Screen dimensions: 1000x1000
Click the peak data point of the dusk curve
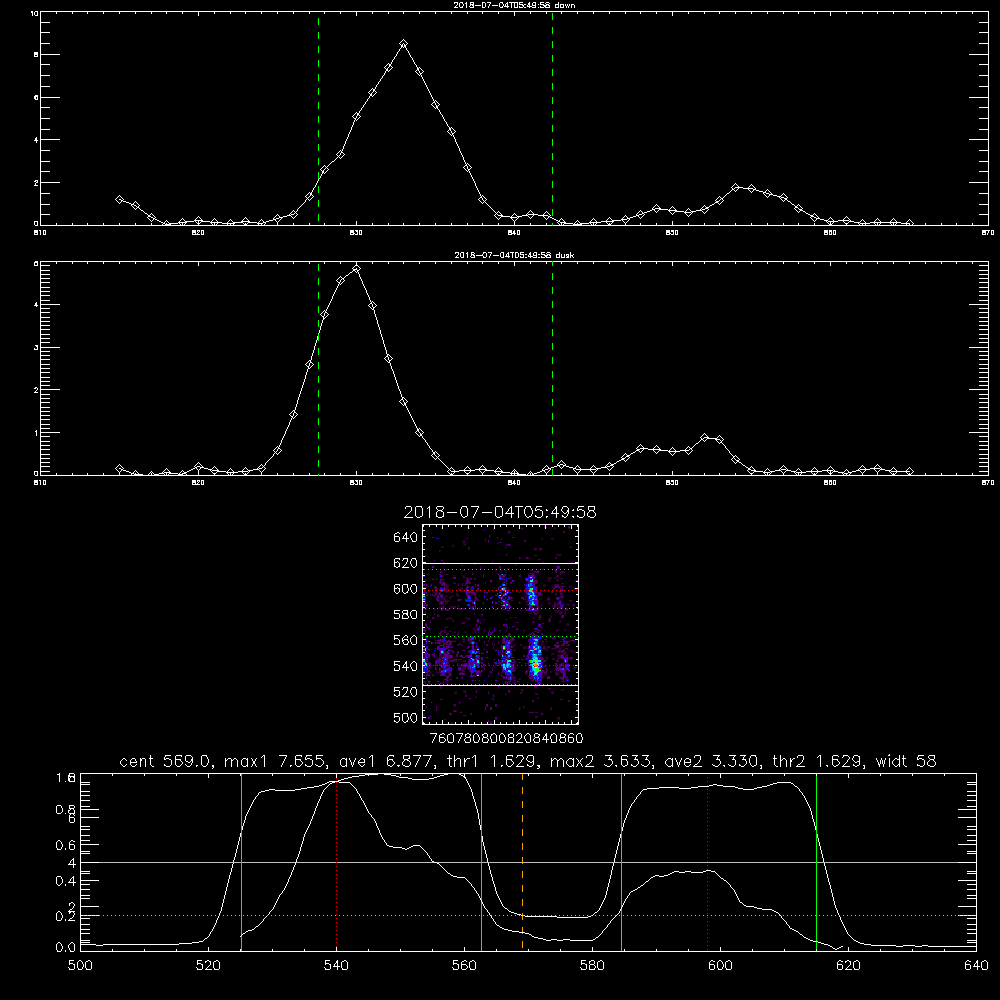point(357,269)
